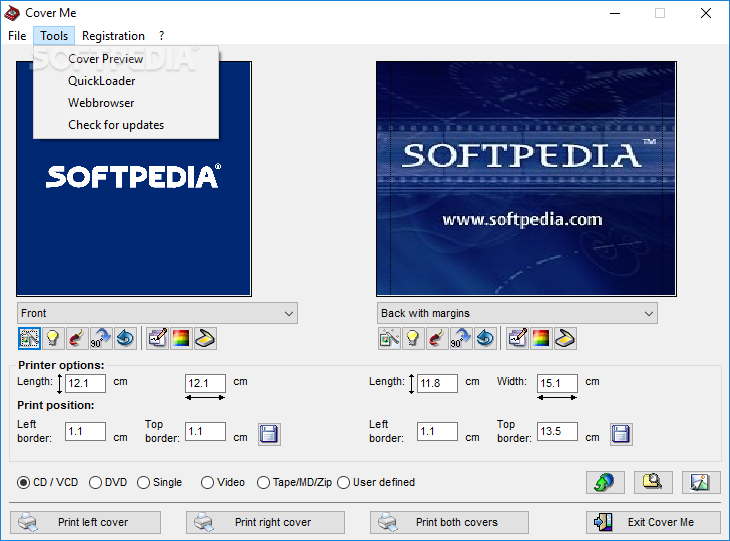Image resolution: width=730 pixels, height=541 pixels.
Task: Click Print both covers button
Action: tap(449, 522)
